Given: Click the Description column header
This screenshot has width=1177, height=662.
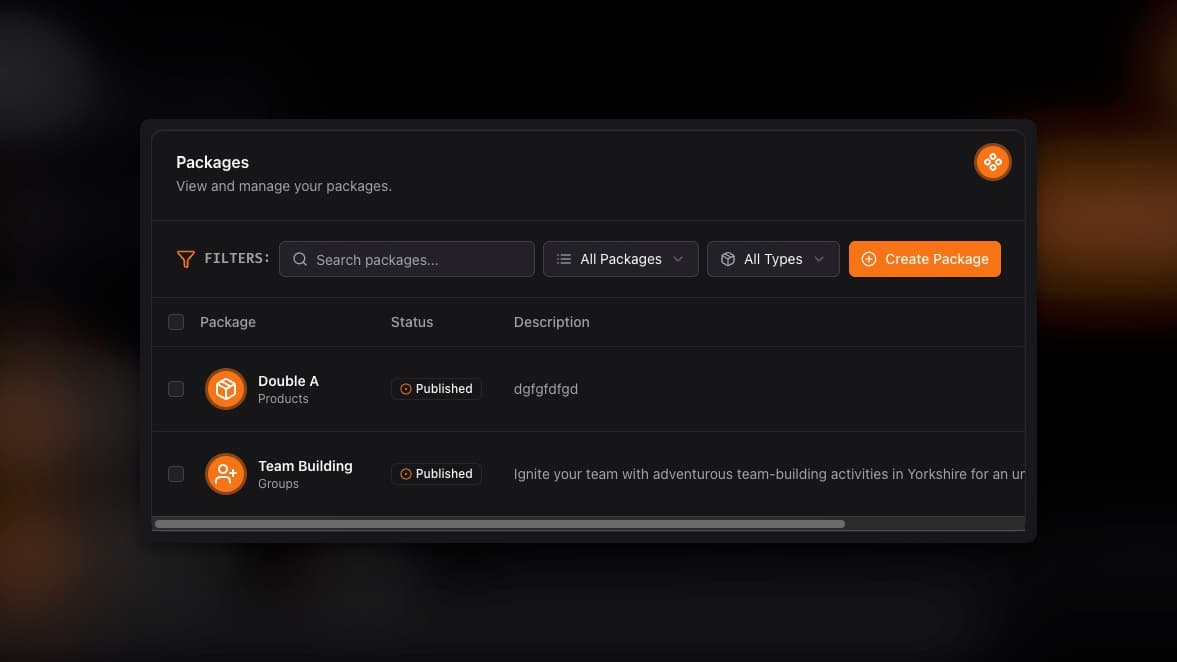Looking at the screenshot, I should click(551, 322).
